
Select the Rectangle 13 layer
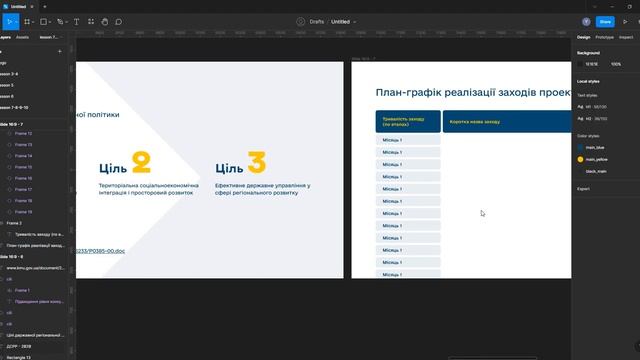pyautogui.click(x=18, y=358)
